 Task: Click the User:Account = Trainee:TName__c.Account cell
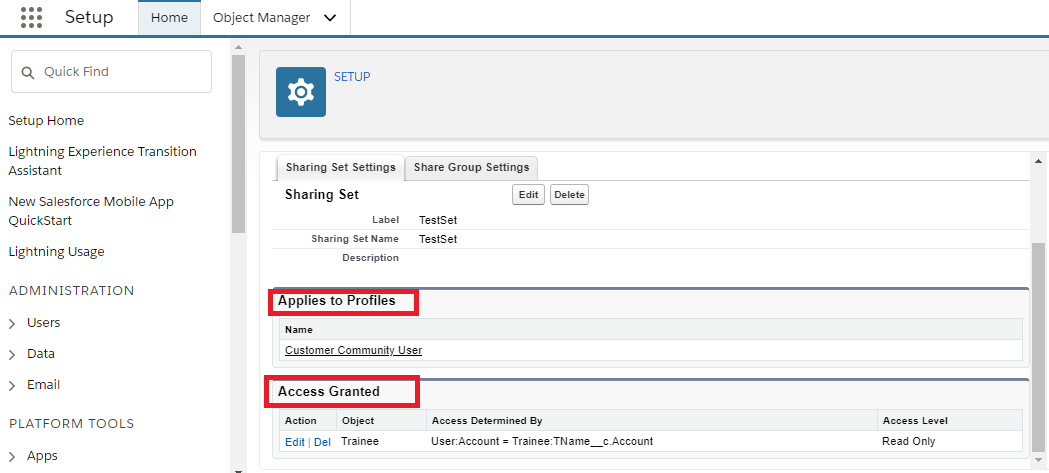pyautogui.click(x=543, y=442)
